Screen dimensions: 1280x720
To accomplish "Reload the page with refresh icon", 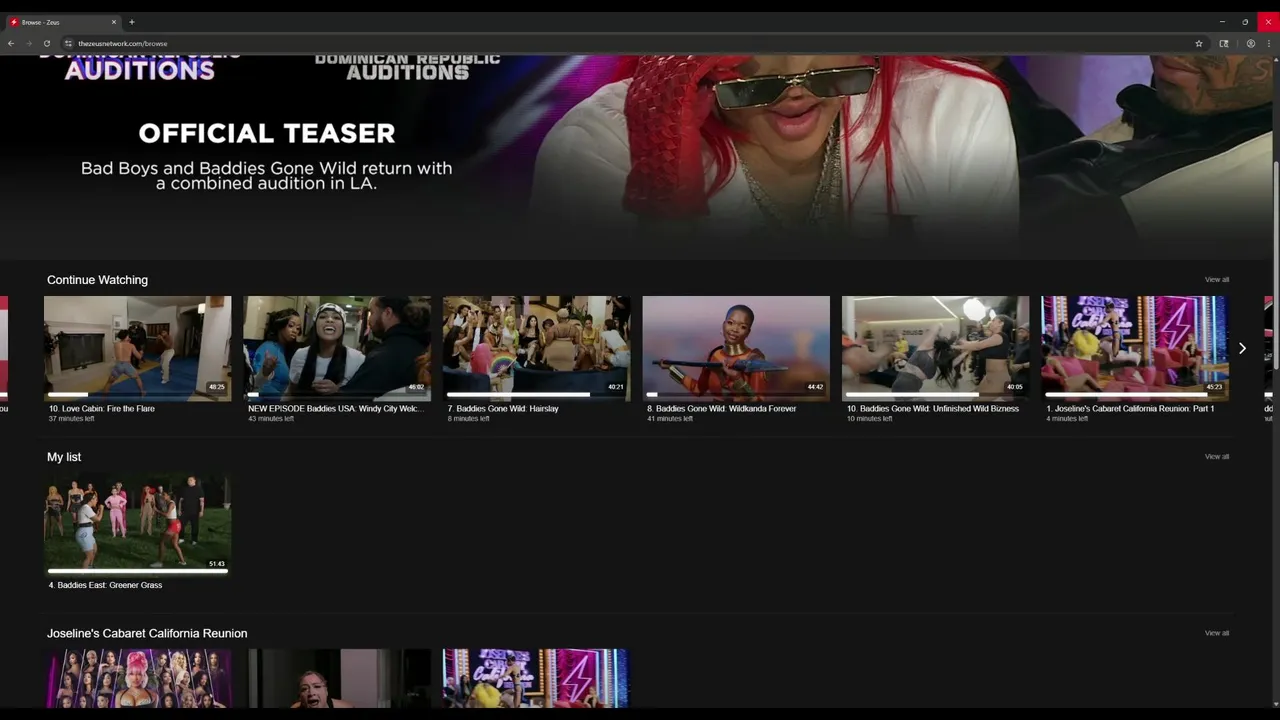I will [x=46, y=44].
